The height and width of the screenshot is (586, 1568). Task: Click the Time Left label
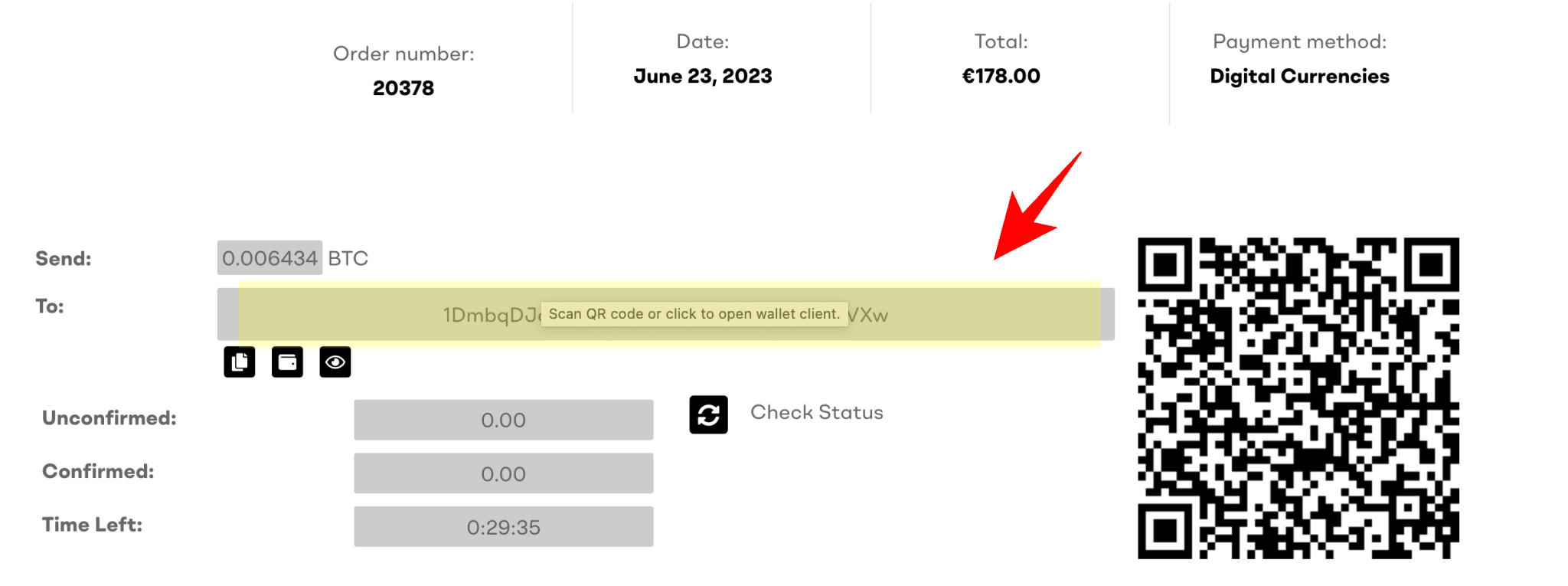[92, 525]
